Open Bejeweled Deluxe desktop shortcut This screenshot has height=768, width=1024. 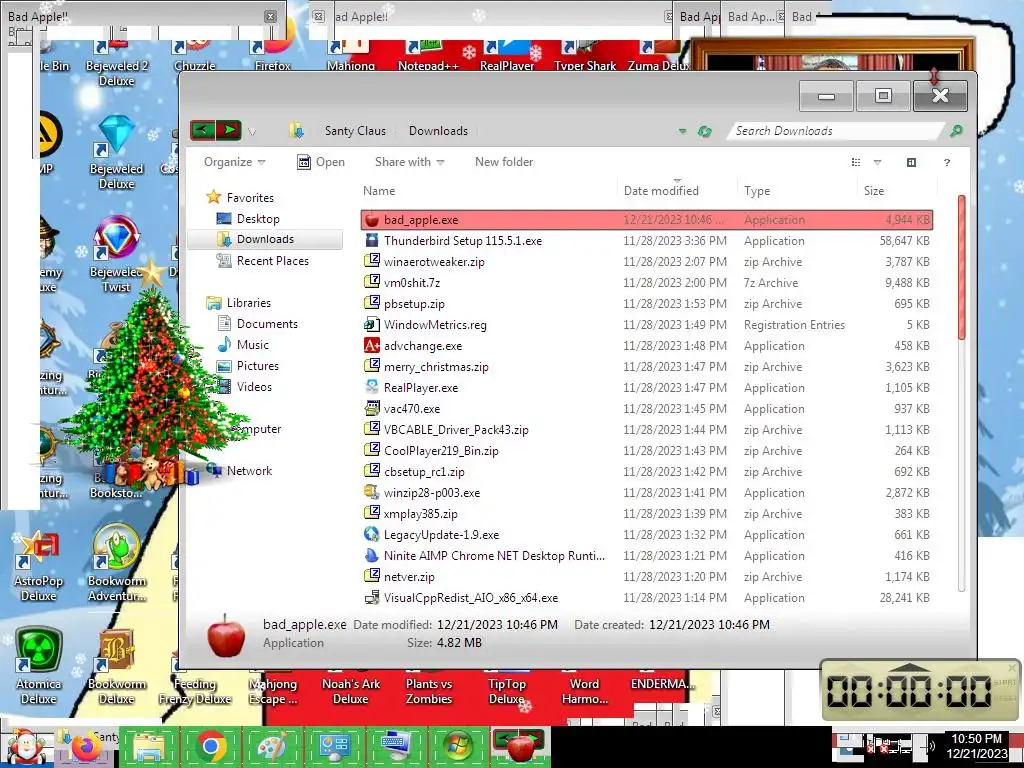click(117, 152)
